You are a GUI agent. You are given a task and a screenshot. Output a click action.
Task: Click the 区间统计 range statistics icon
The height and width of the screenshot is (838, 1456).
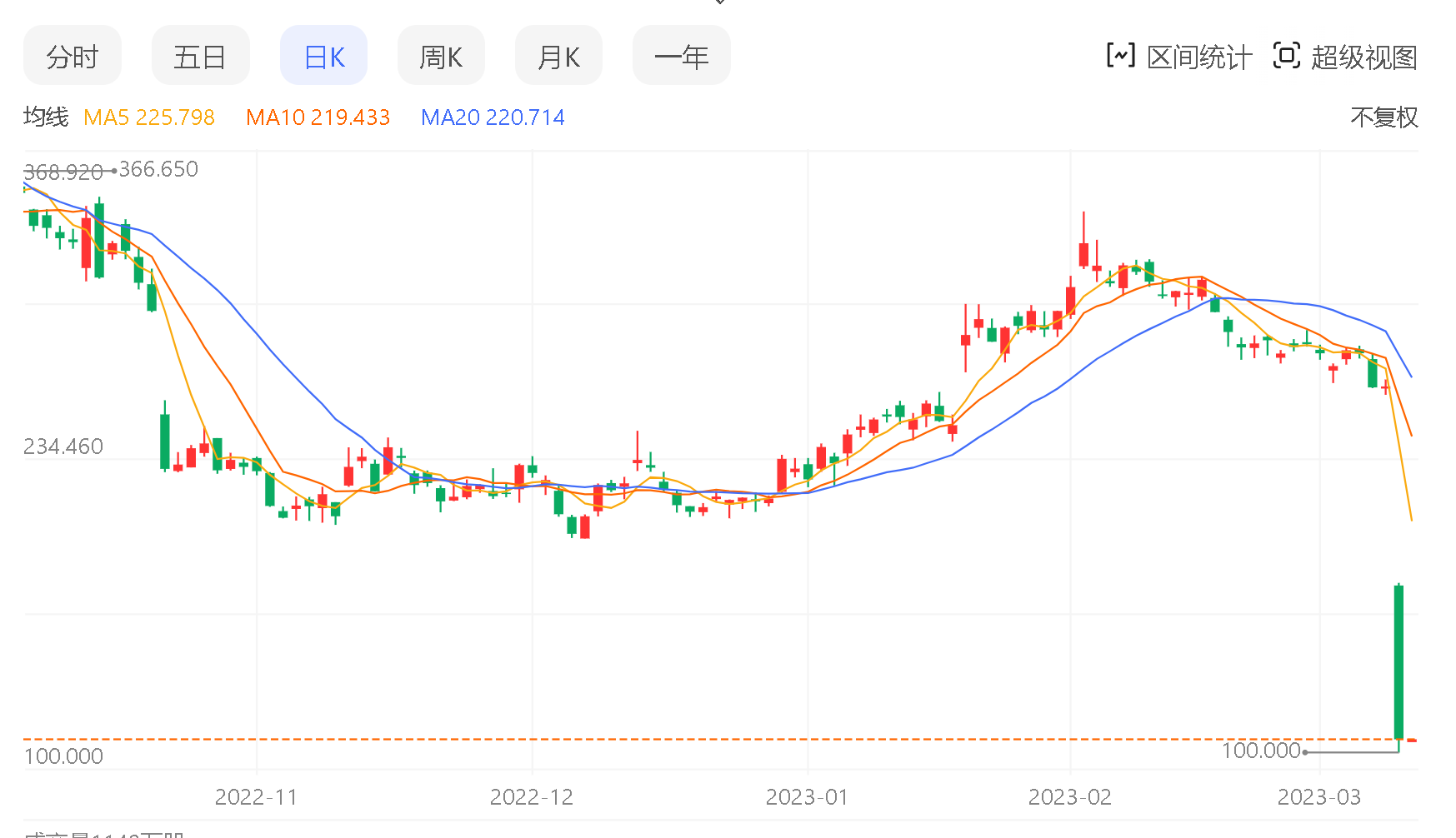tap(1120, 56)
